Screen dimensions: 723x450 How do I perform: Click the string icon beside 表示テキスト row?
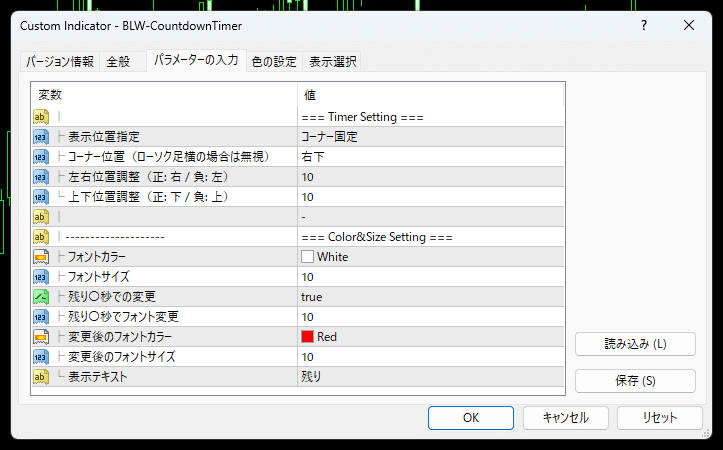pos(41,377)
